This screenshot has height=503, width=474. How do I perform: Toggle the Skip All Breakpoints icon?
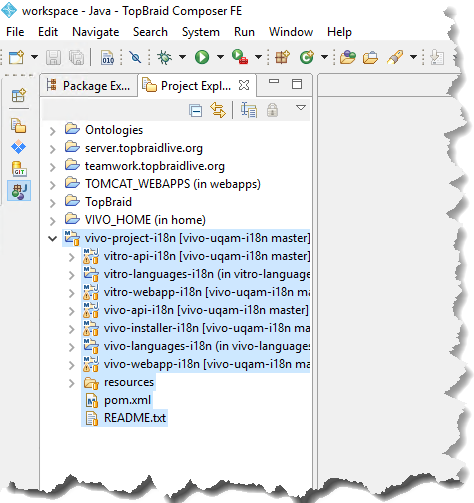(x=135, y=57)
